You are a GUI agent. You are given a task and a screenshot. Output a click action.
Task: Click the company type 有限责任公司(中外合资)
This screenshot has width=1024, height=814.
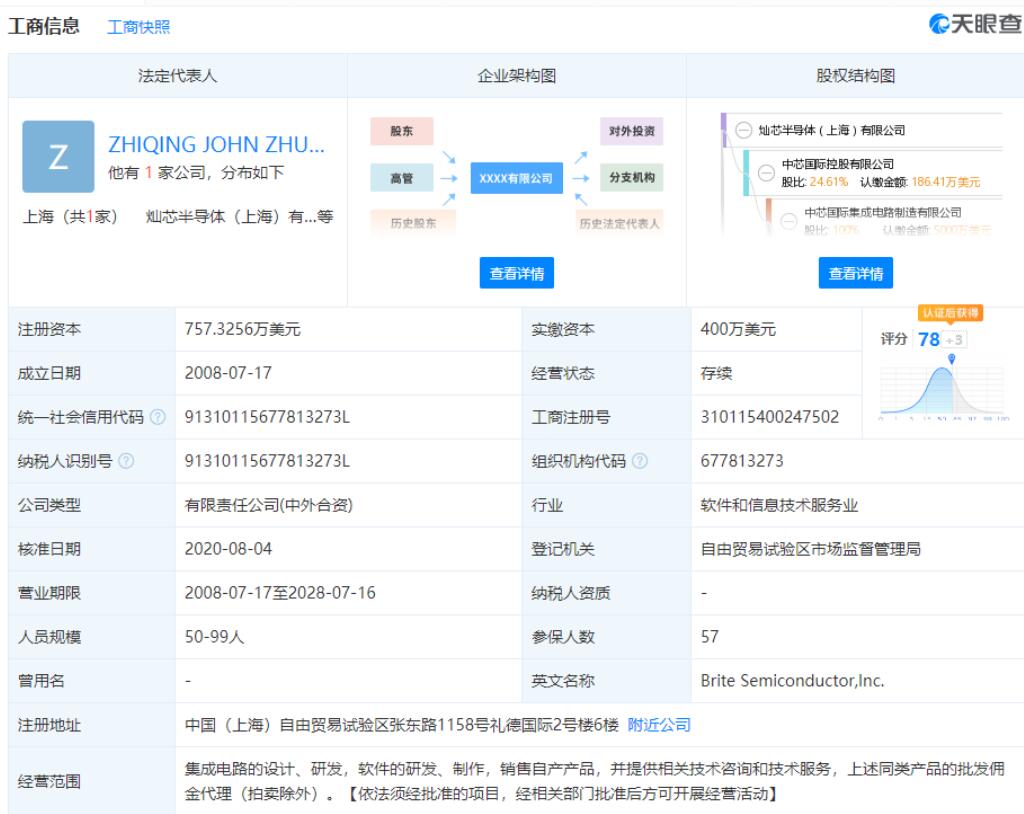coord(268,505)
